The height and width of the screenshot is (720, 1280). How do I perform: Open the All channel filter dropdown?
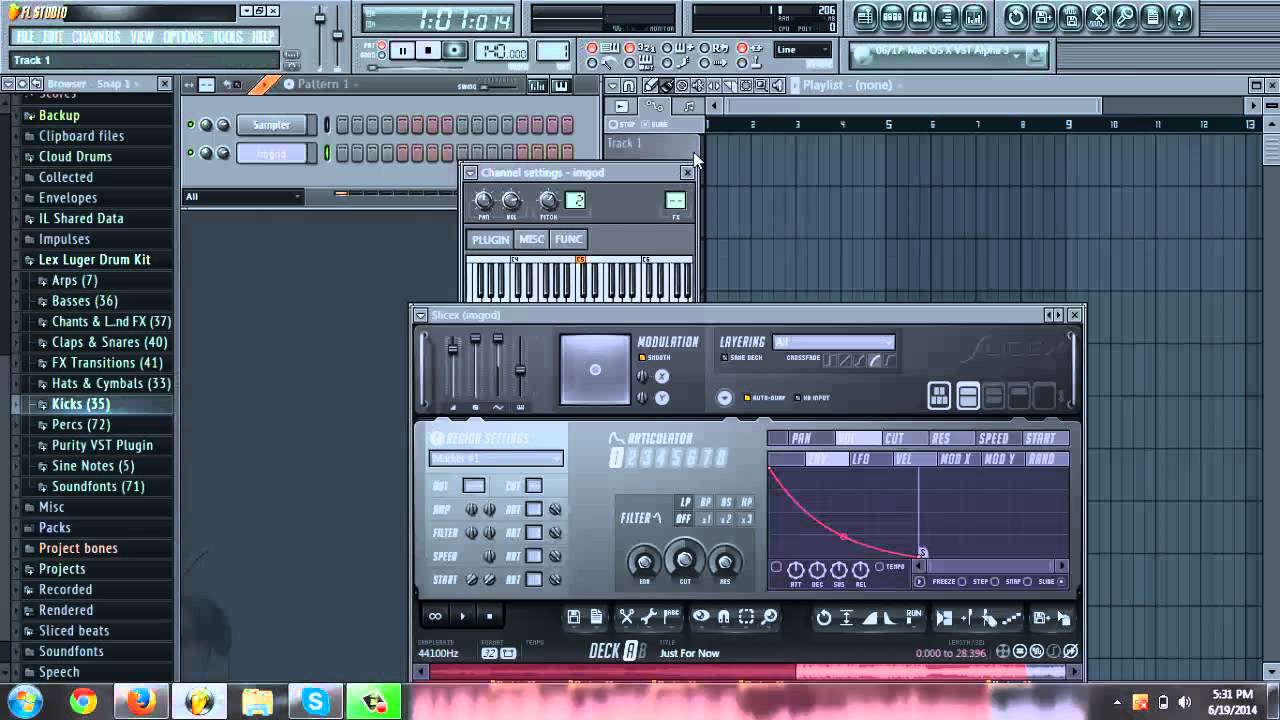pos(242,196)
